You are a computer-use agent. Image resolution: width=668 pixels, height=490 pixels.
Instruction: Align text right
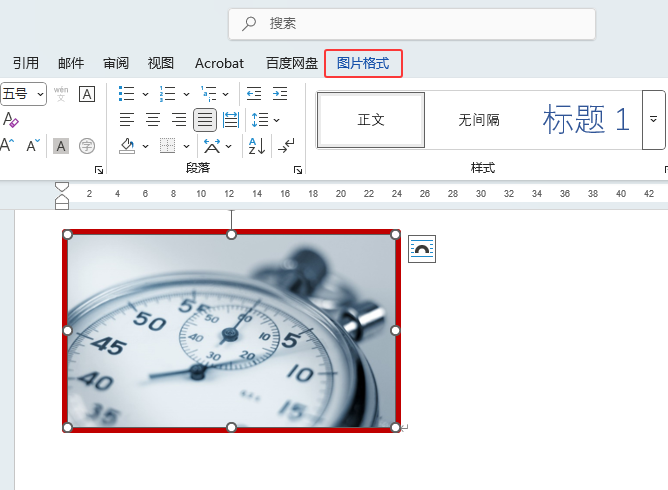coord(179,120)
